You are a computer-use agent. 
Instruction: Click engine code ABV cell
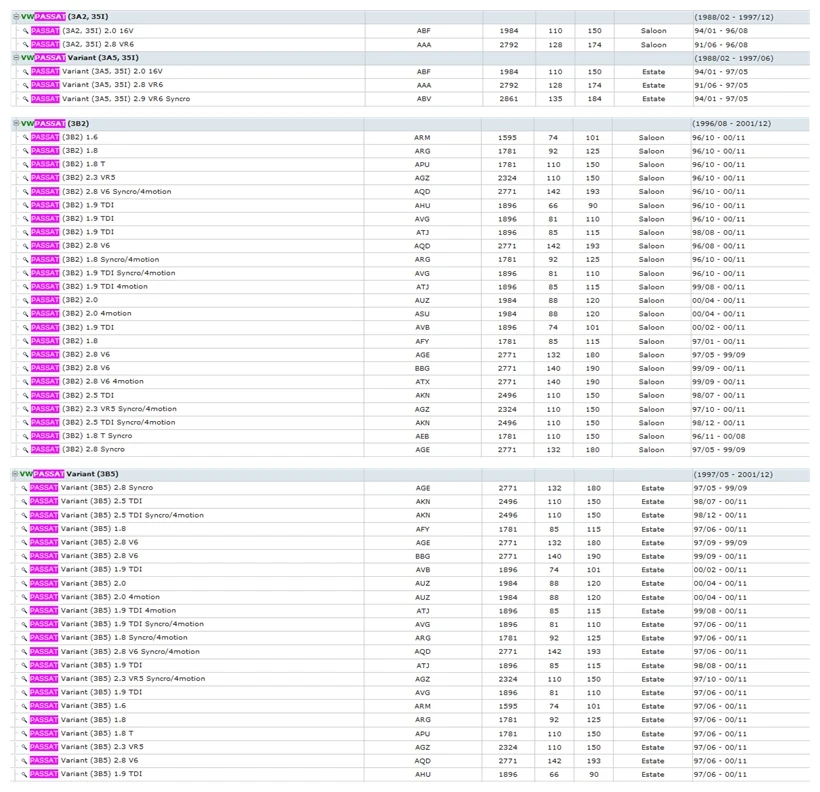[424, 99]
